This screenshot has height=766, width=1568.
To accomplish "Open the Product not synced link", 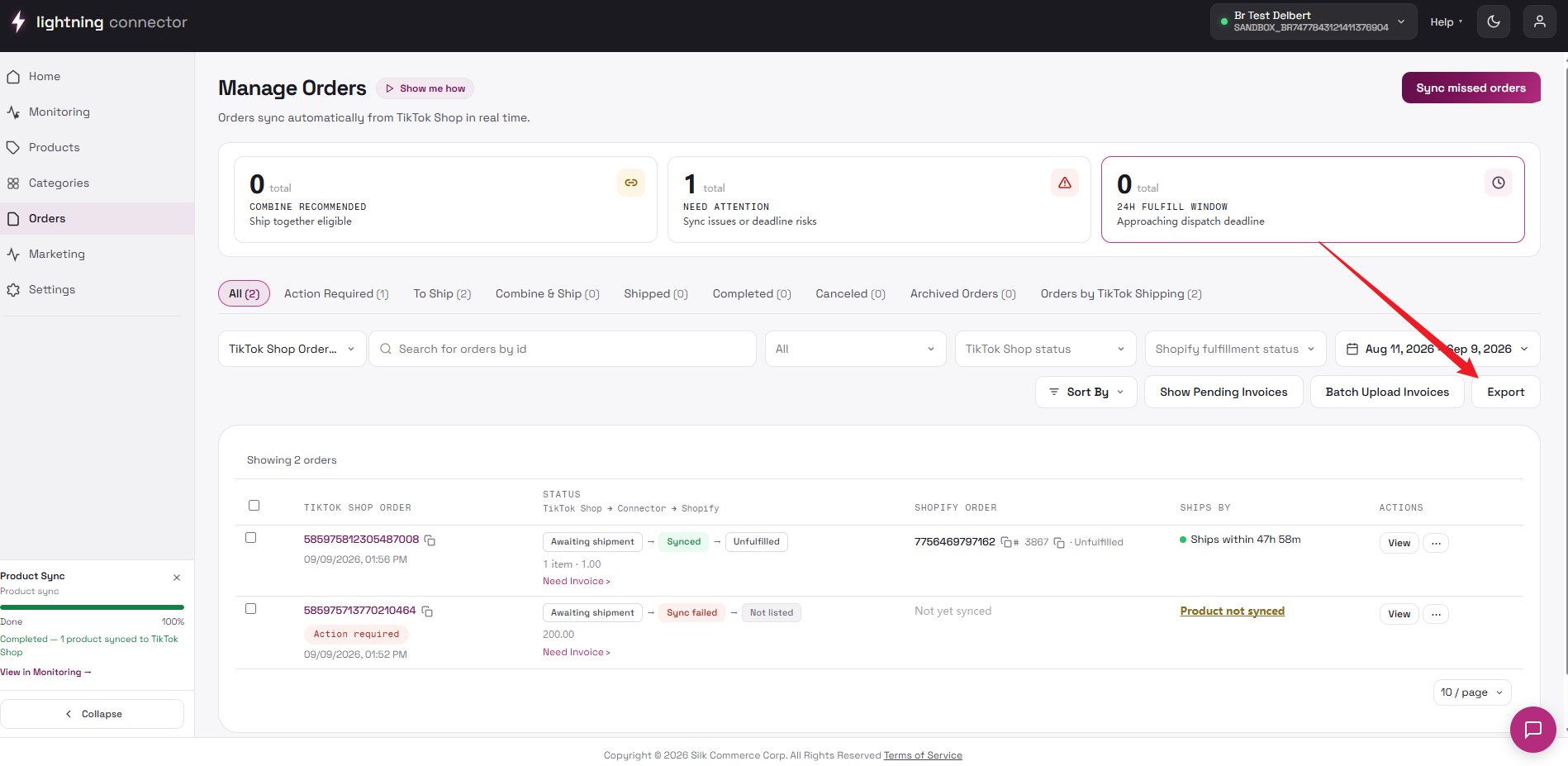I will [x=1232, y=611].
